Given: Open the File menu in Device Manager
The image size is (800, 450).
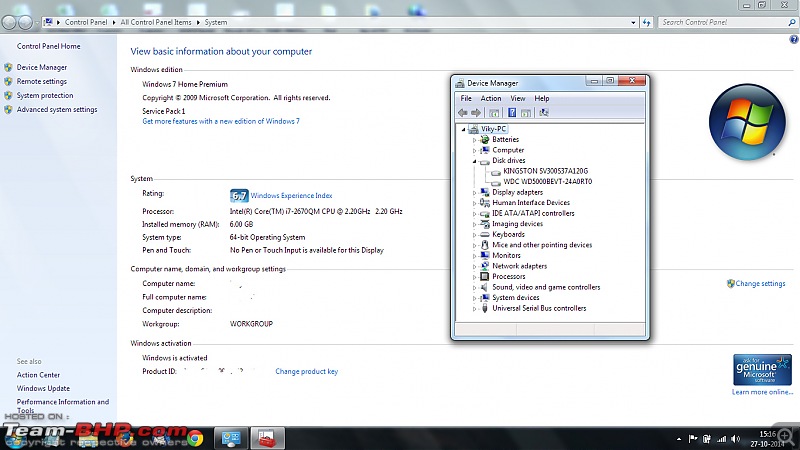Looking at the screenshot, I should point(466,98).
